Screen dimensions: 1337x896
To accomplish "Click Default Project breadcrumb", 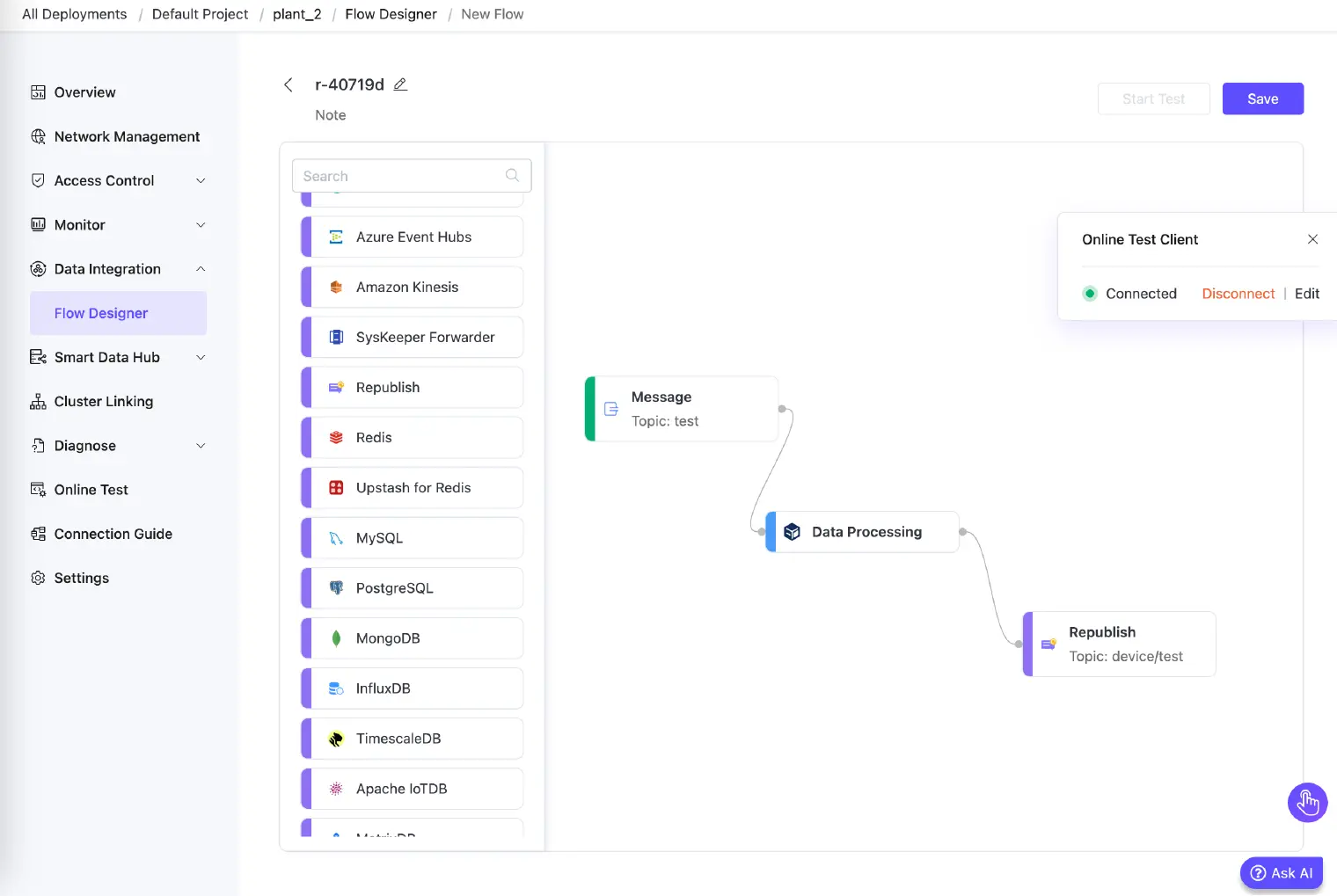I will point(200,14).
